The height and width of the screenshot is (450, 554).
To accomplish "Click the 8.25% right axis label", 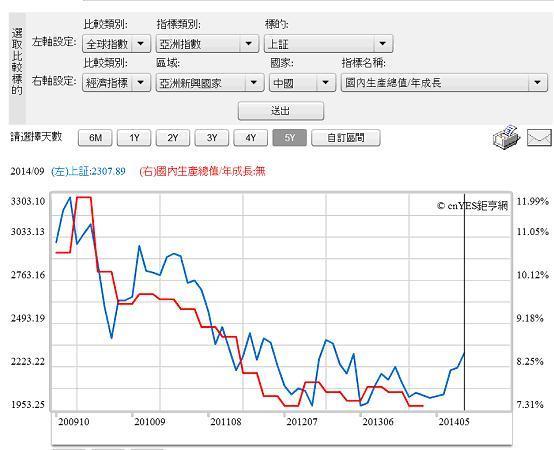I will [x=530, y=361].
